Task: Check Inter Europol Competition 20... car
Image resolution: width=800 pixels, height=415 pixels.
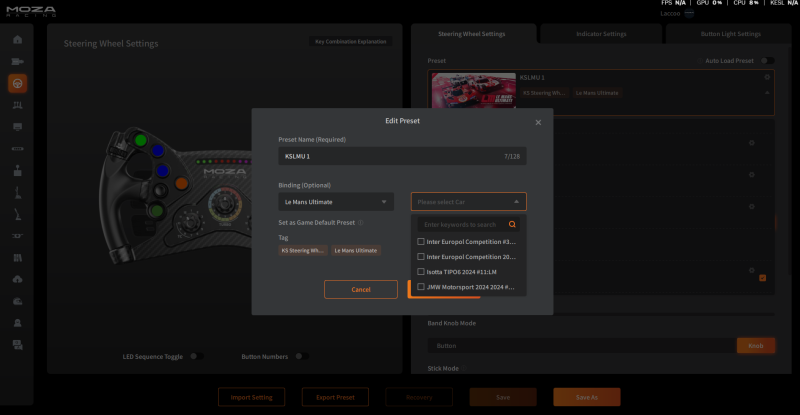Action: click(x=421, y=257)
